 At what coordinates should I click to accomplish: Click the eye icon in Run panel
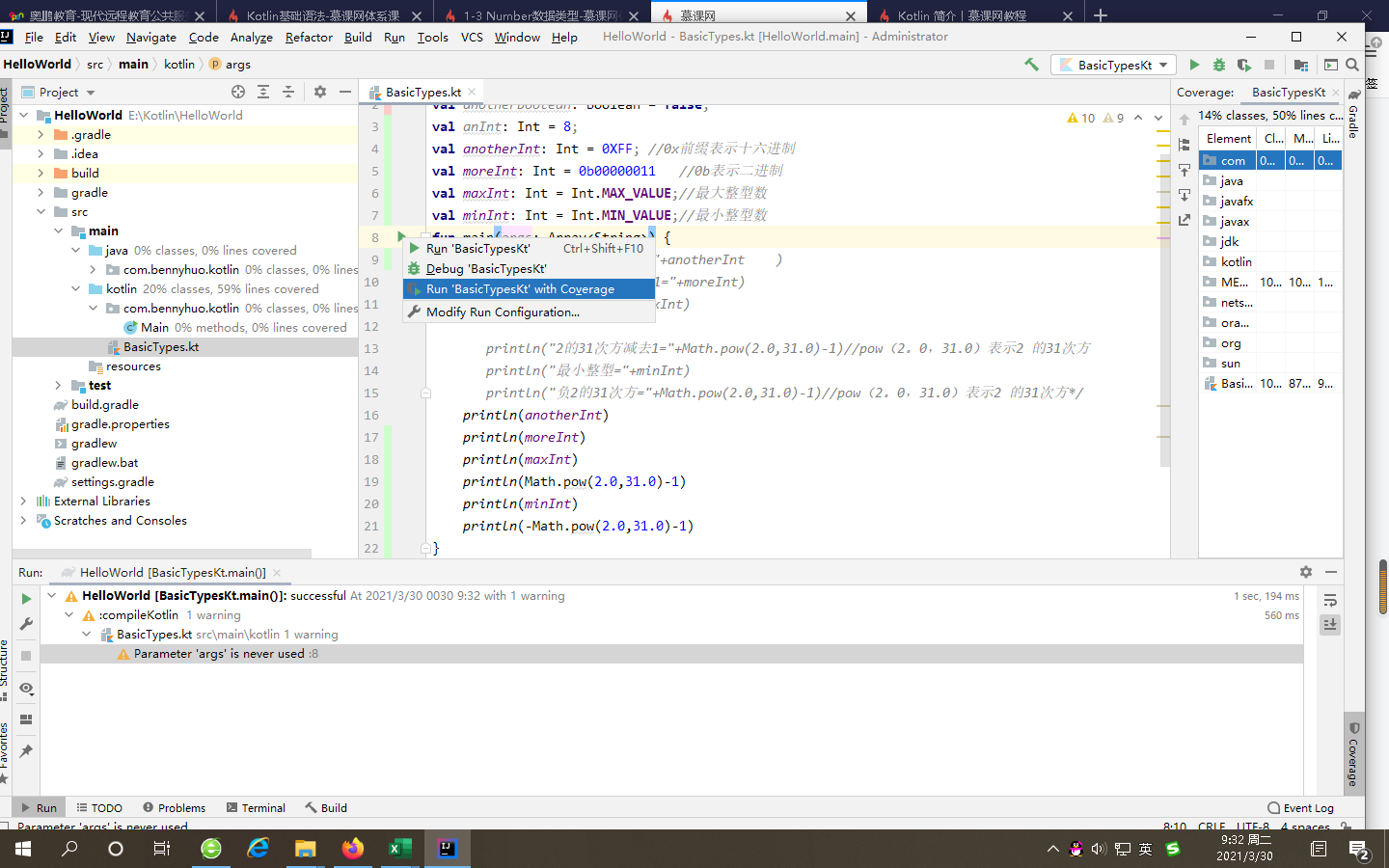[x=26, y=689]
